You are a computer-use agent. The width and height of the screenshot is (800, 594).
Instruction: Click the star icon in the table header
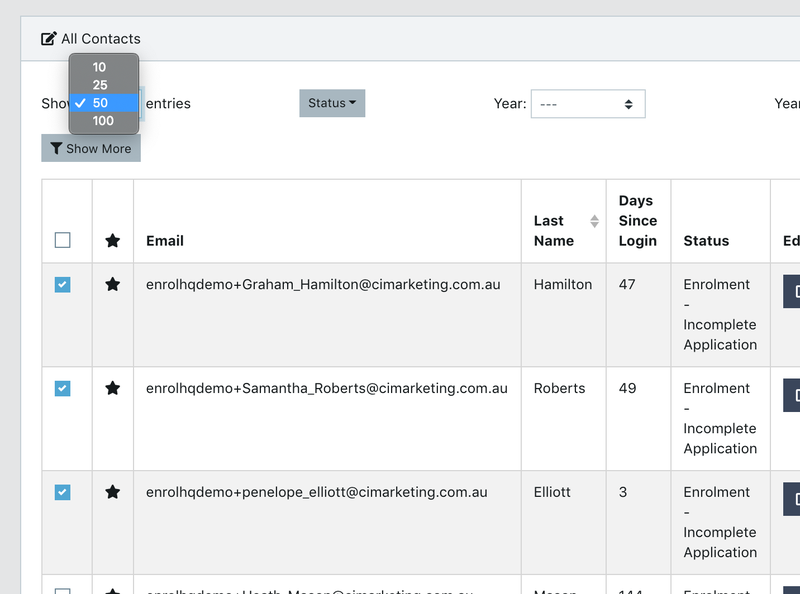[x=112, y=241]
